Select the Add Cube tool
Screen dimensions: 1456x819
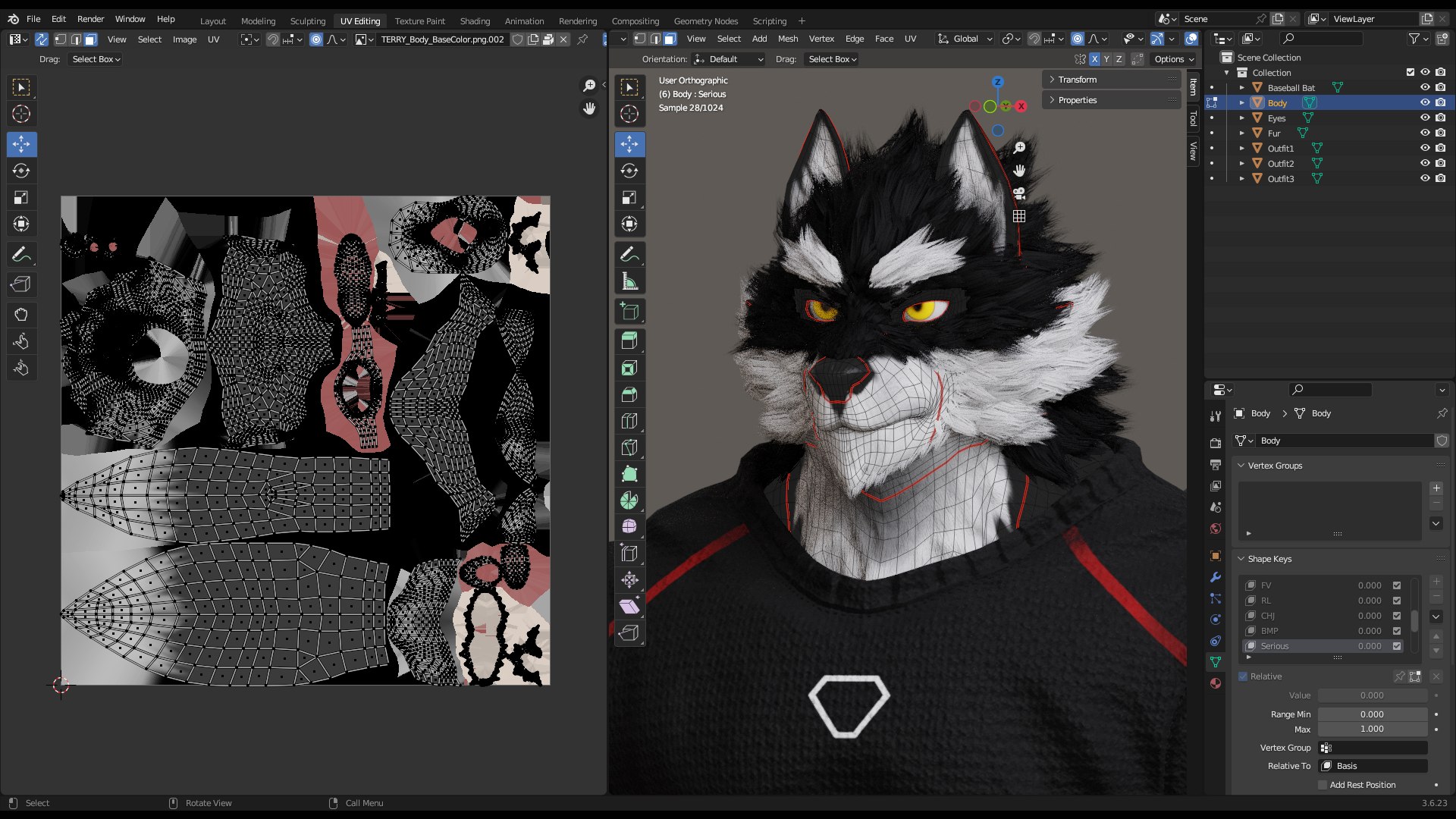tap(629, 311)
